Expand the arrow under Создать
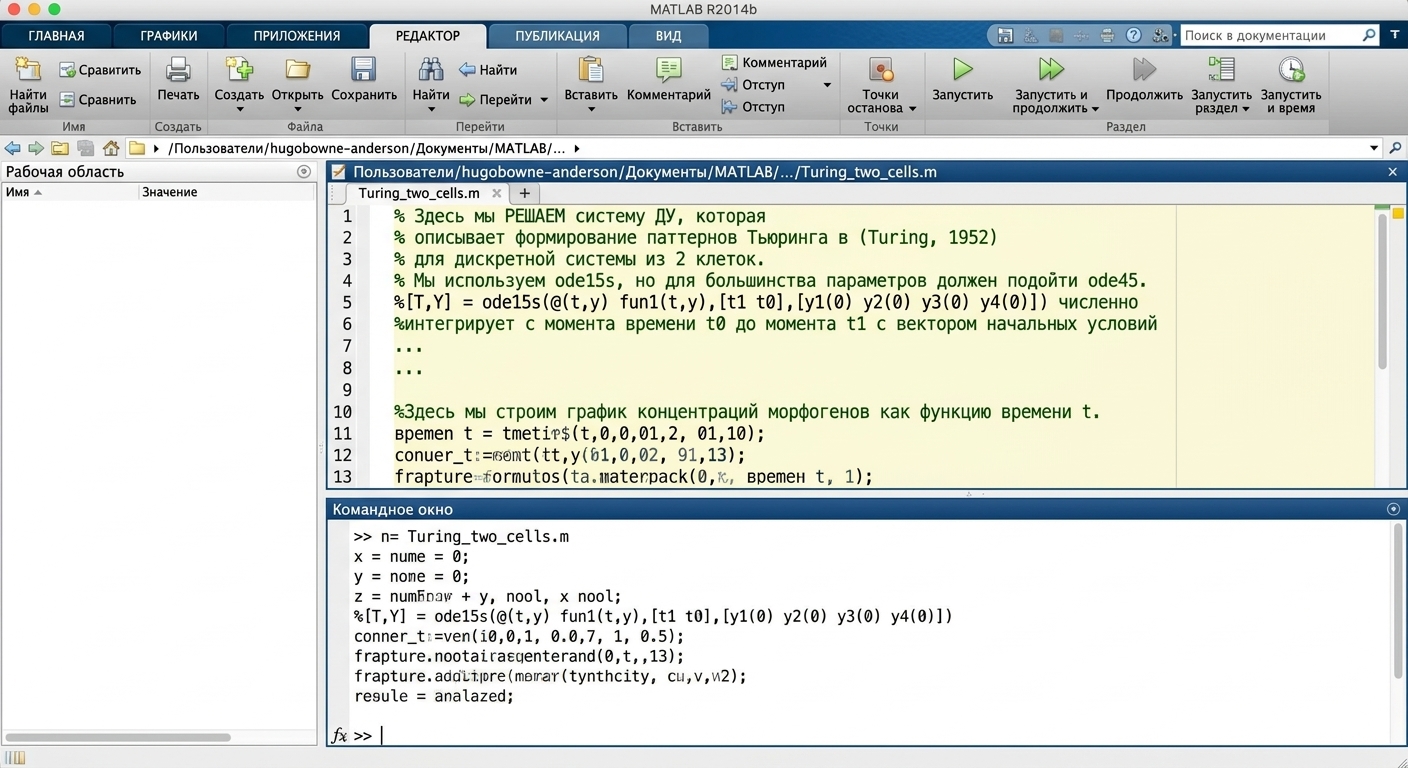The height and width of the screenshot is (768, 1408). pyautogui.click(x=239, y=110)
